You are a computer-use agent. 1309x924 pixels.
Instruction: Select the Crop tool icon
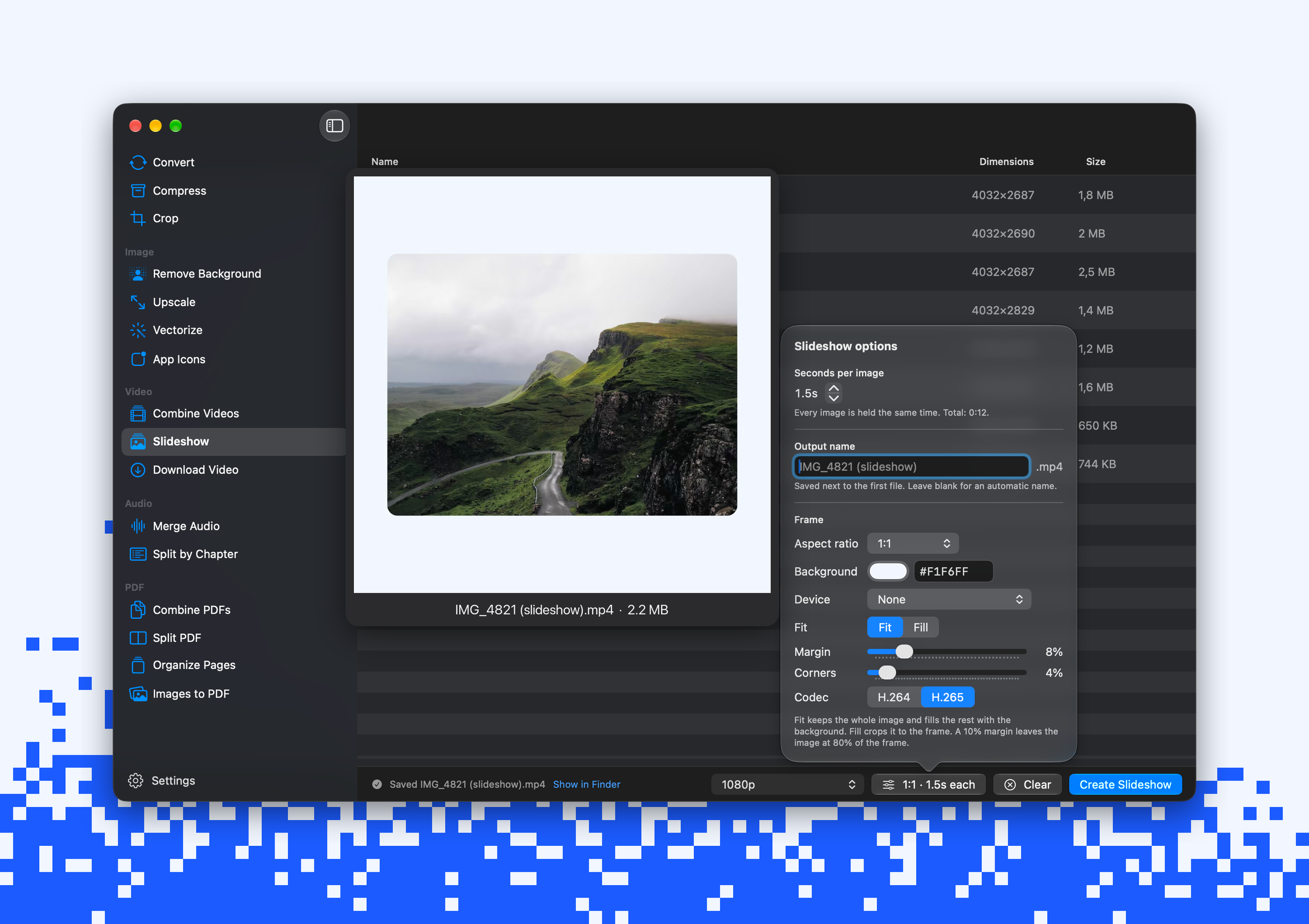point(138,218)
